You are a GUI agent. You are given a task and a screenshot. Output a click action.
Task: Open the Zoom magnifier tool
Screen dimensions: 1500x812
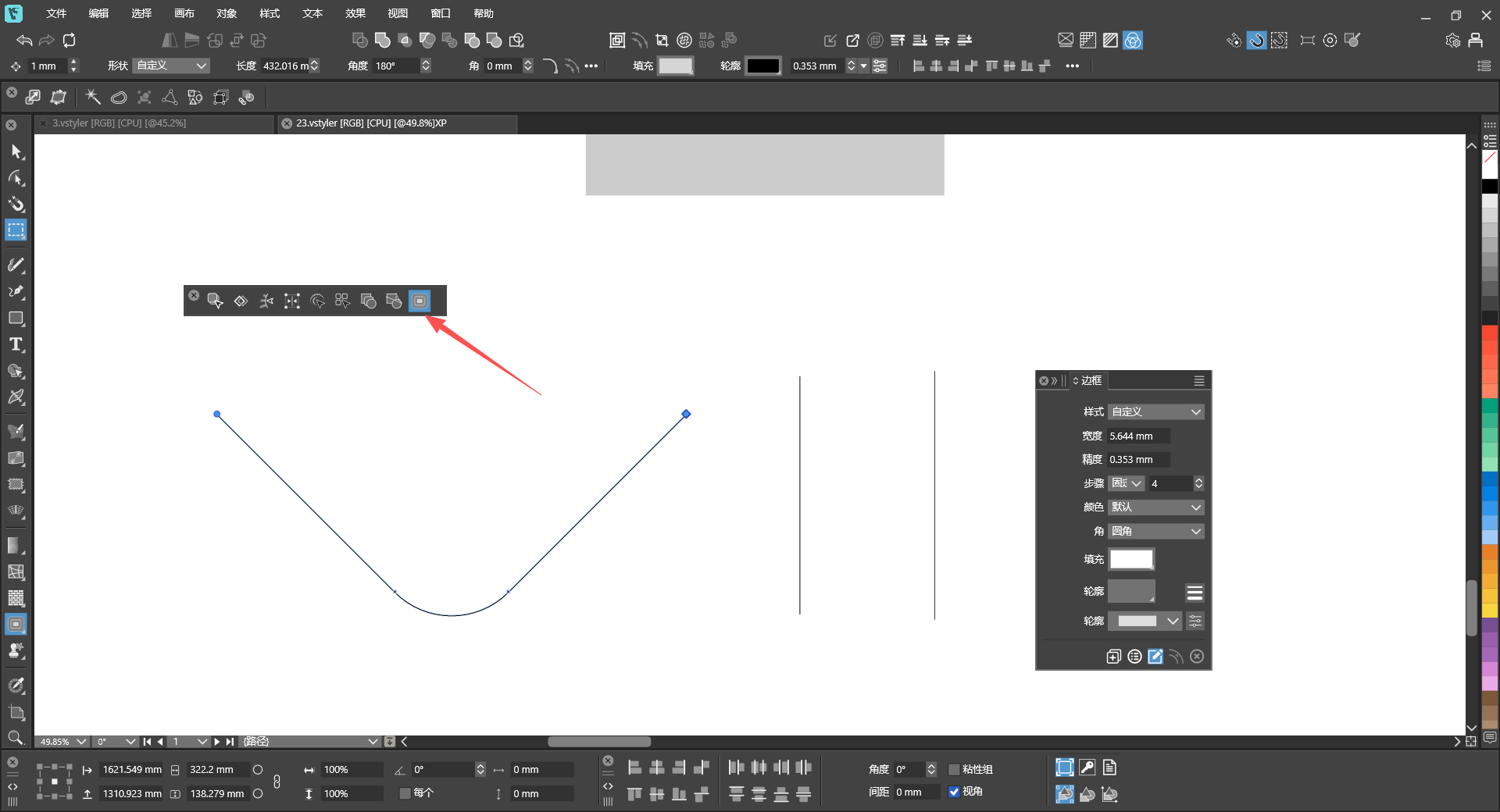pyautogui.click(x=15, y=738)
